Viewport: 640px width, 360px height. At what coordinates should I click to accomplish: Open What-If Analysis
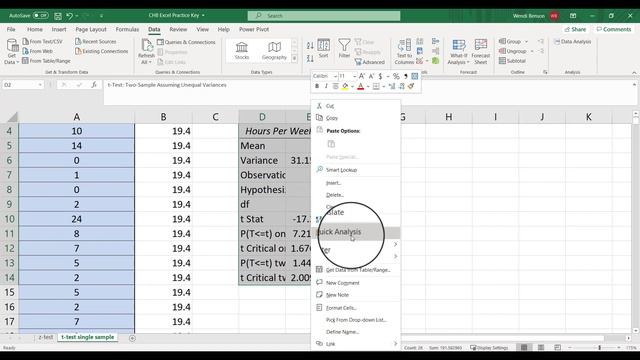pos(458,51)
